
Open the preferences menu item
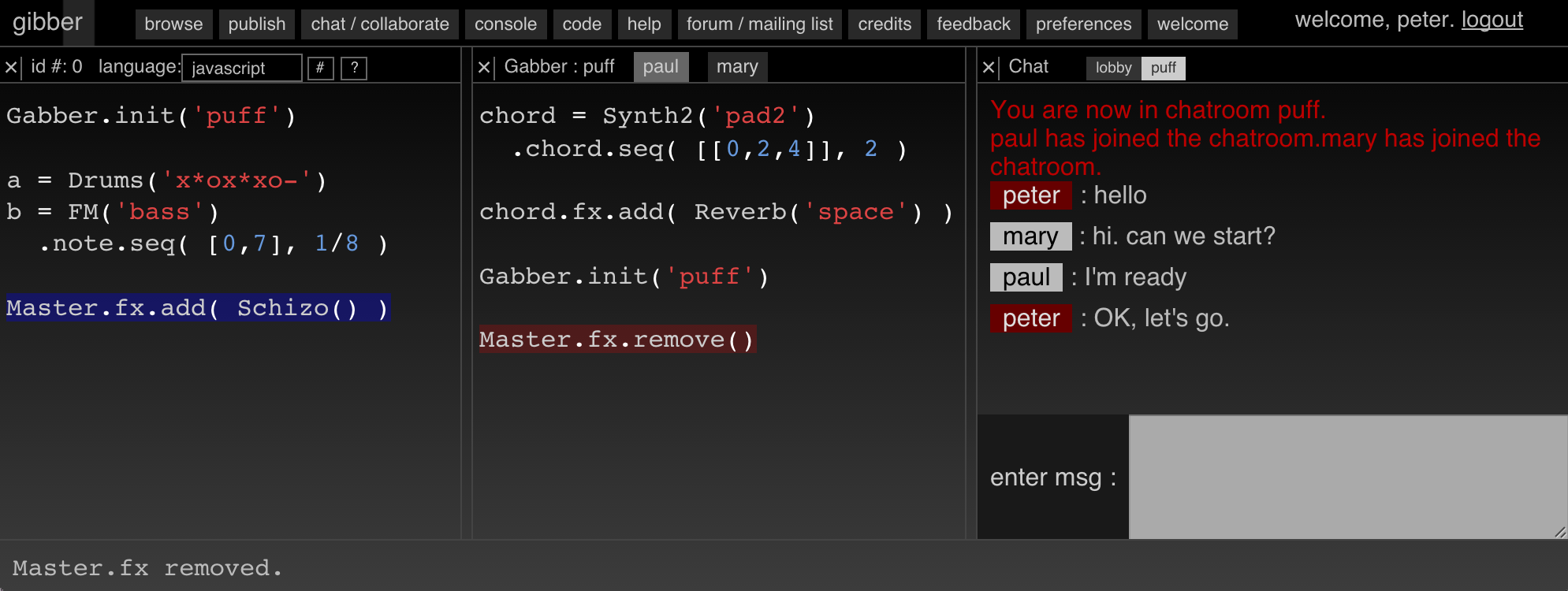point(1083,24)
